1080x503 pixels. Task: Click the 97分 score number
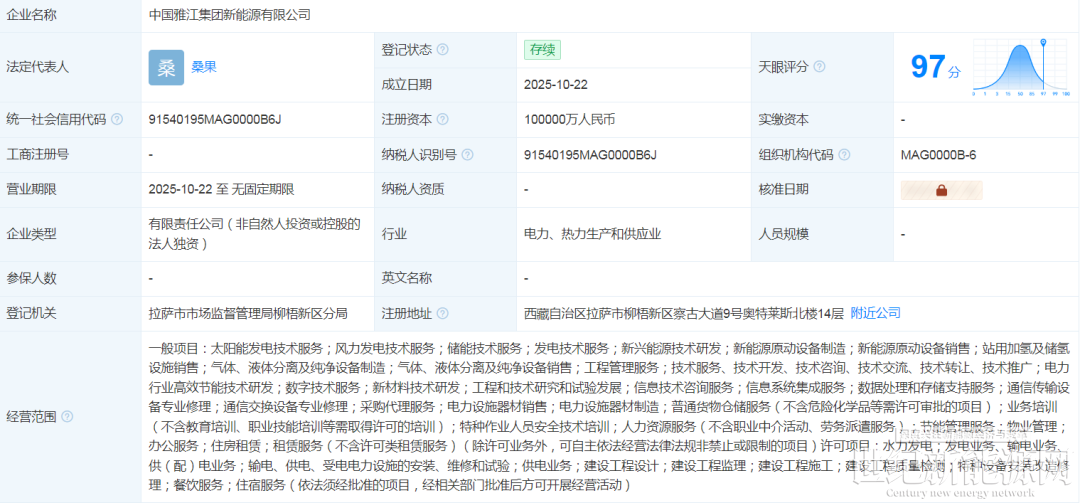(x=928, y=67)
